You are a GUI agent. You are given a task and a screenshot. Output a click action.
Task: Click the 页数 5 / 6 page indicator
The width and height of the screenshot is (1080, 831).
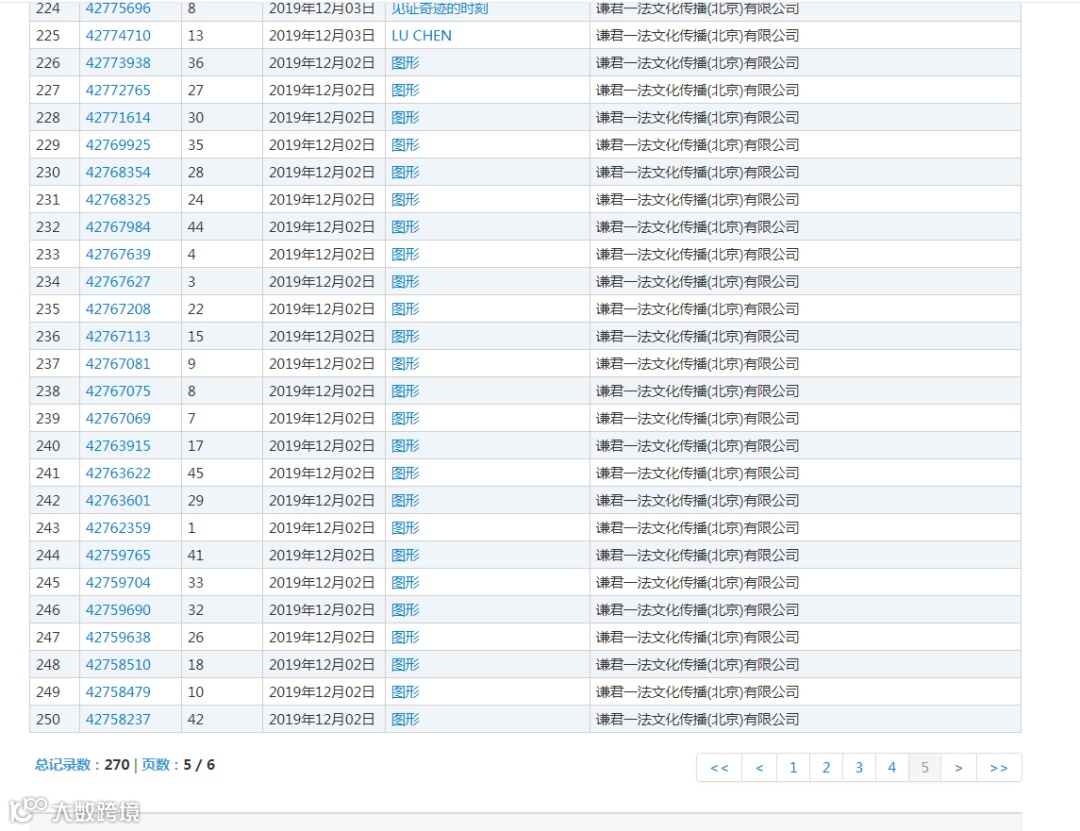pos(178,765)
